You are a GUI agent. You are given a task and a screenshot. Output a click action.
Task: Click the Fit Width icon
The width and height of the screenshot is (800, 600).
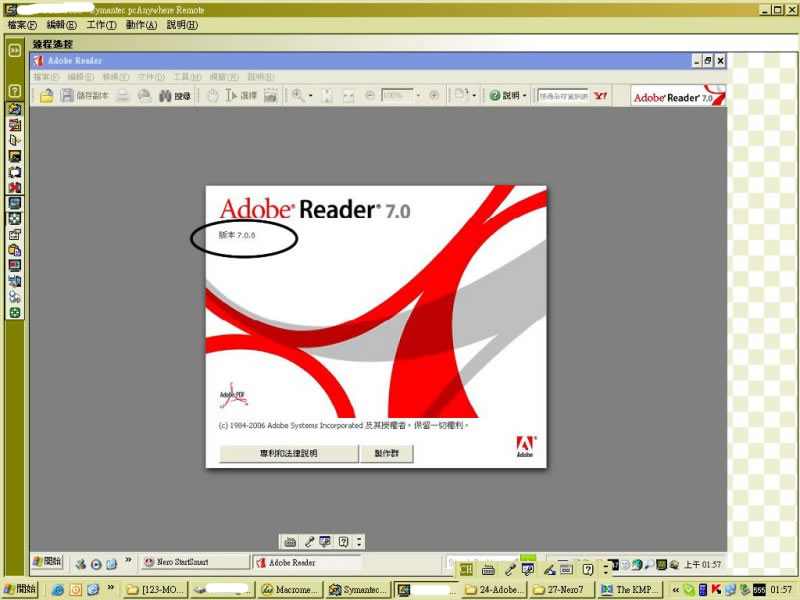tap(348, 95)
